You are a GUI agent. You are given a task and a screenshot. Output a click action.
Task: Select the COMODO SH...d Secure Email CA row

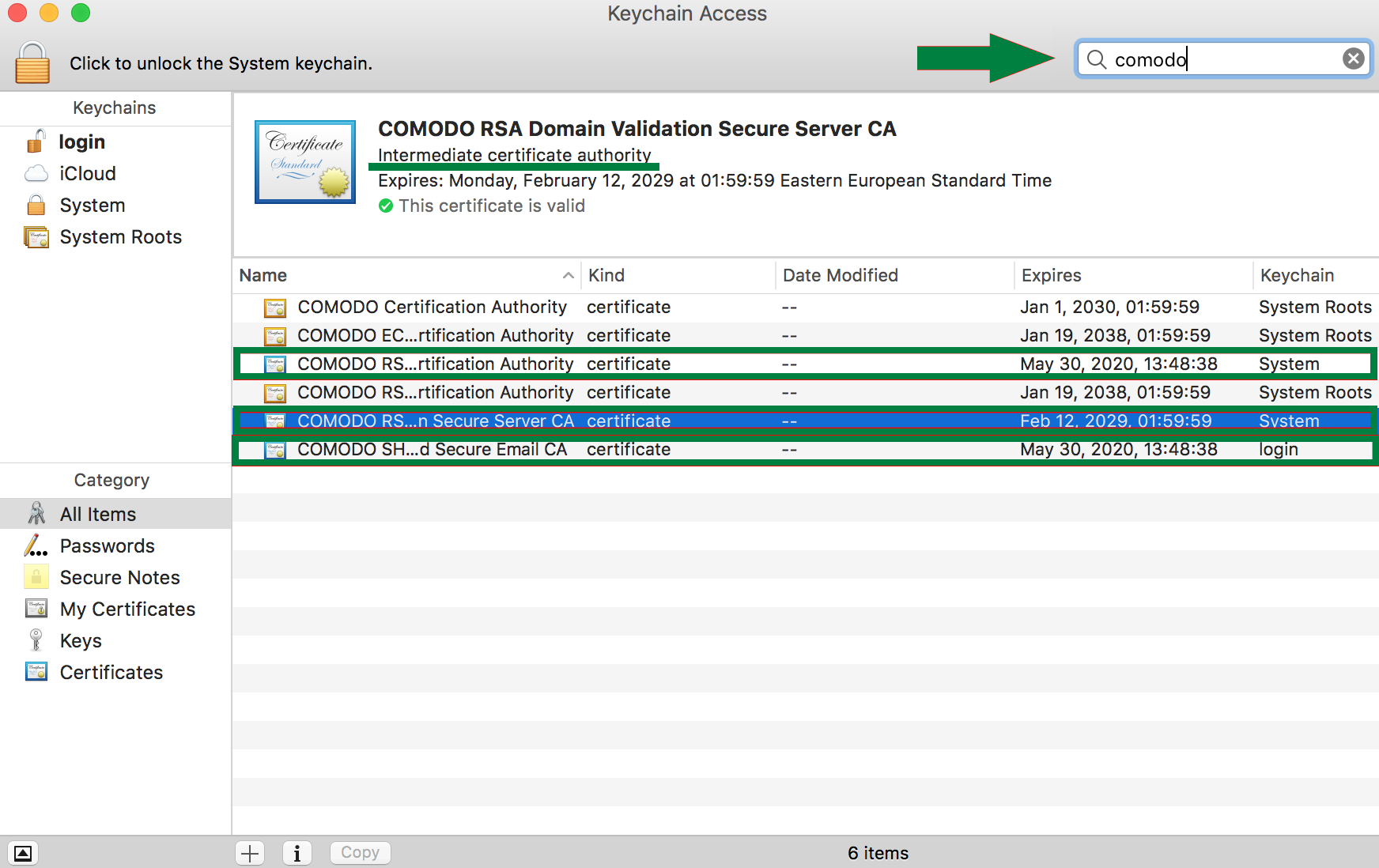click(x=806, y=449)
